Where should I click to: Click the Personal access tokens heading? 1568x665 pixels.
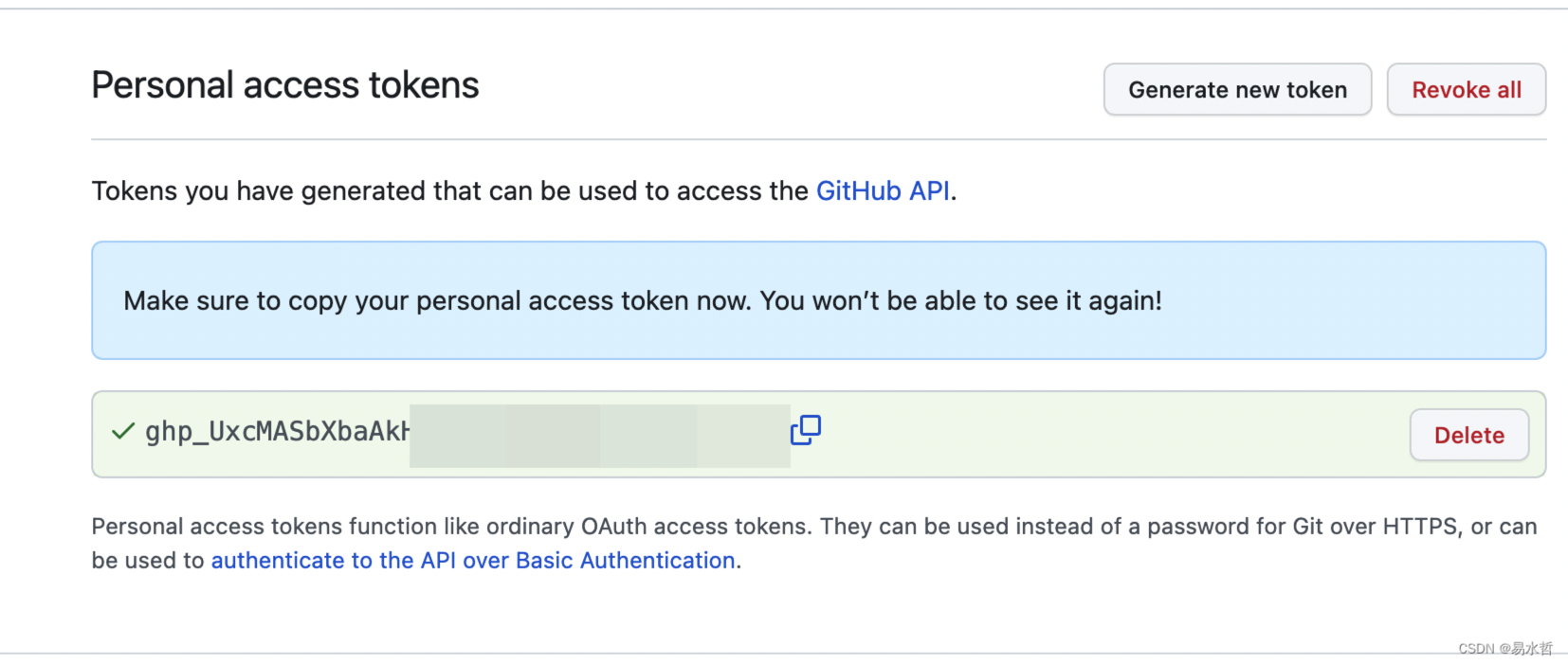pos(285,85)
